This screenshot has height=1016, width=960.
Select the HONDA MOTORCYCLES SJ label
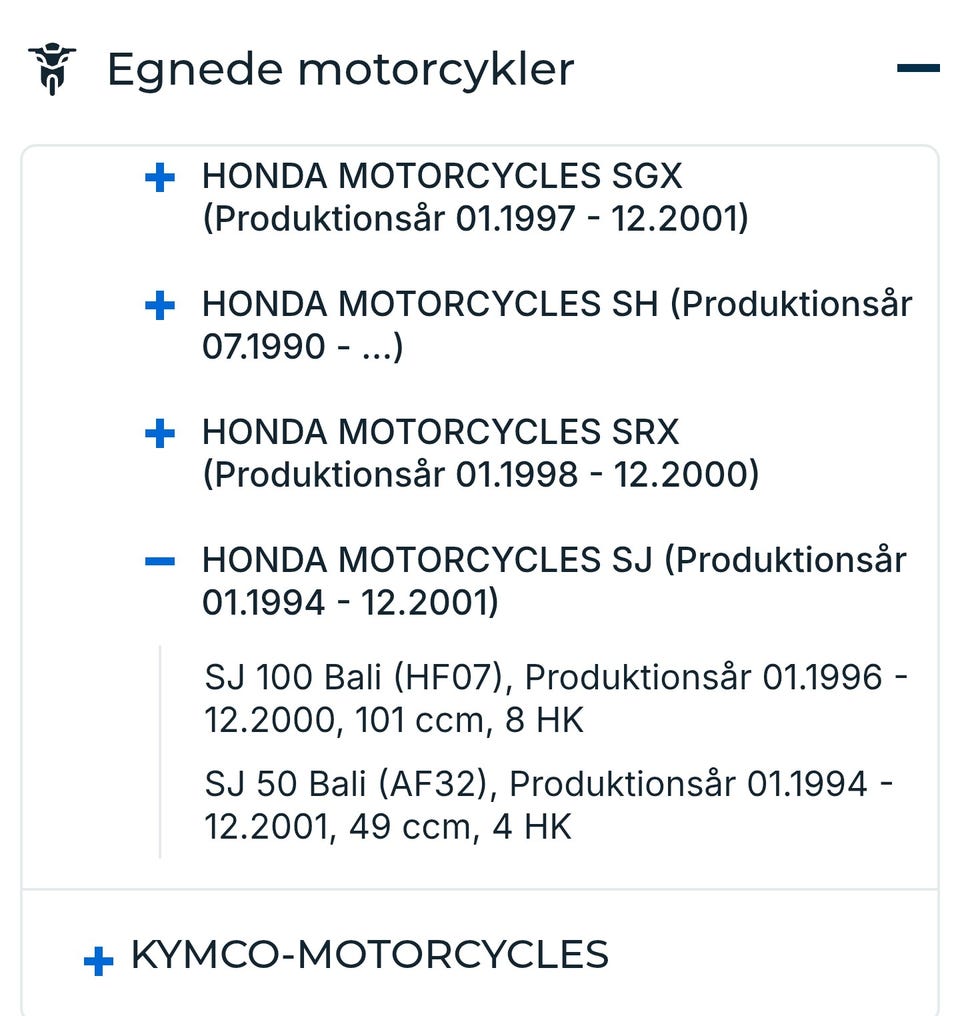427,560
